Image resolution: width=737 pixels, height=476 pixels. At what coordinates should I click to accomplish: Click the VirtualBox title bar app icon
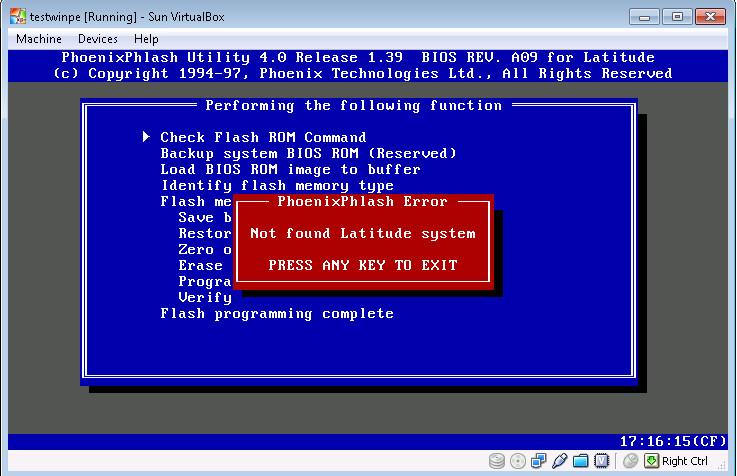[x=18, y=16]
